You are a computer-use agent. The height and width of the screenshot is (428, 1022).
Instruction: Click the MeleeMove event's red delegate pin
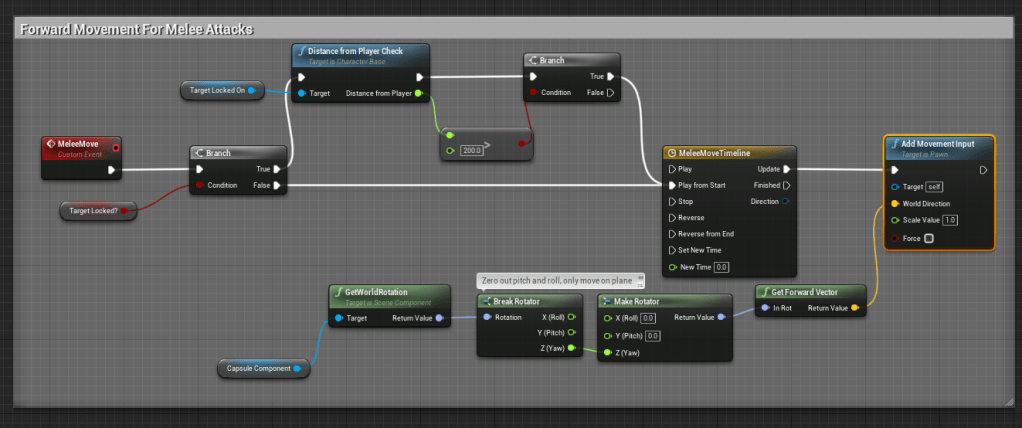pos(116,148)
